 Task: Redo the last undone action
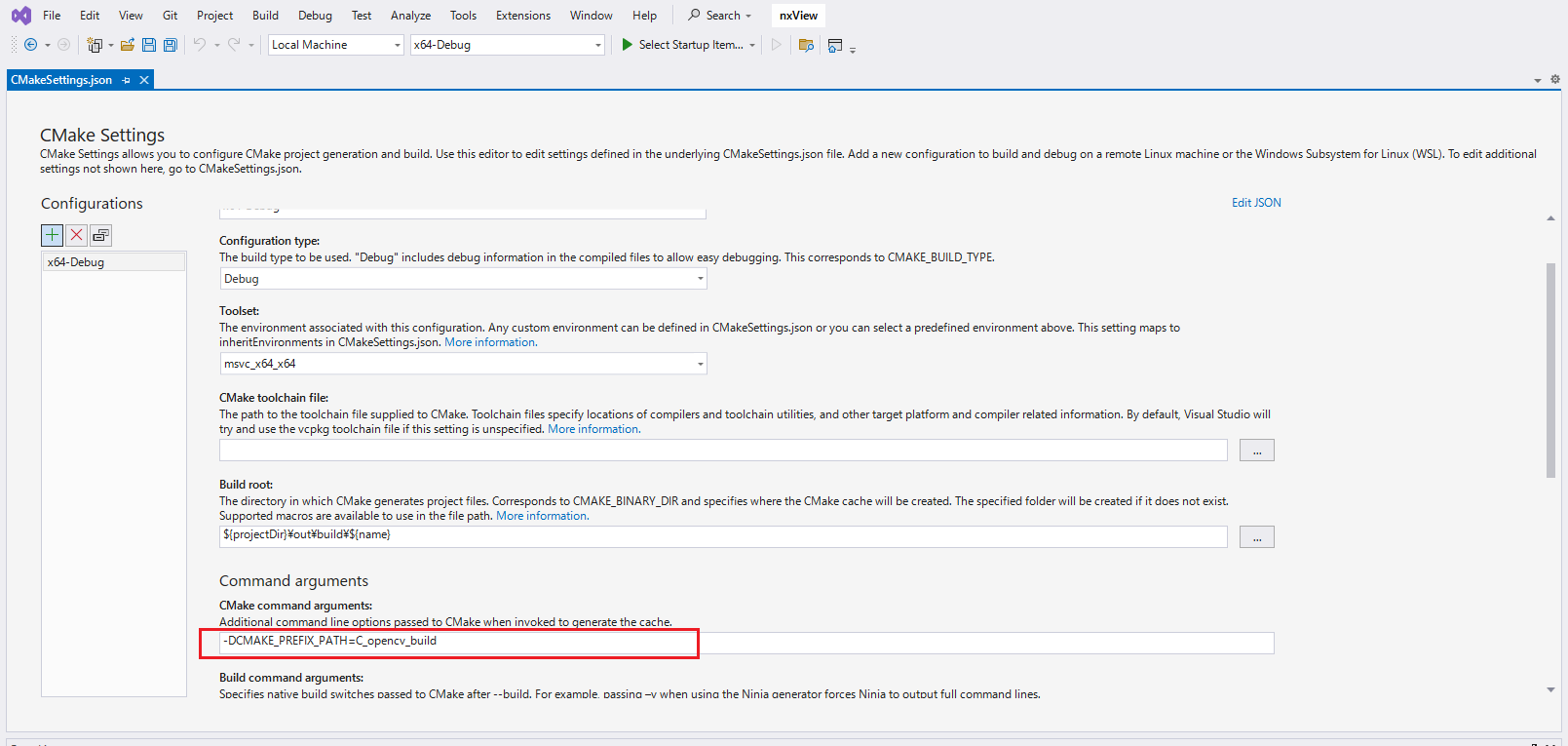click(x=234, y=45)
